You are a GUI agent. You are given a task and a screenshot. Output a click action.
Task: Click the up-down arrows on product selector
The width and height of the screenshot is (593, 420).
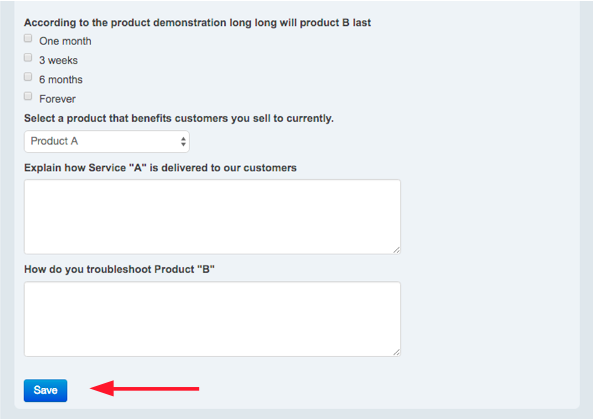point(183,141)
